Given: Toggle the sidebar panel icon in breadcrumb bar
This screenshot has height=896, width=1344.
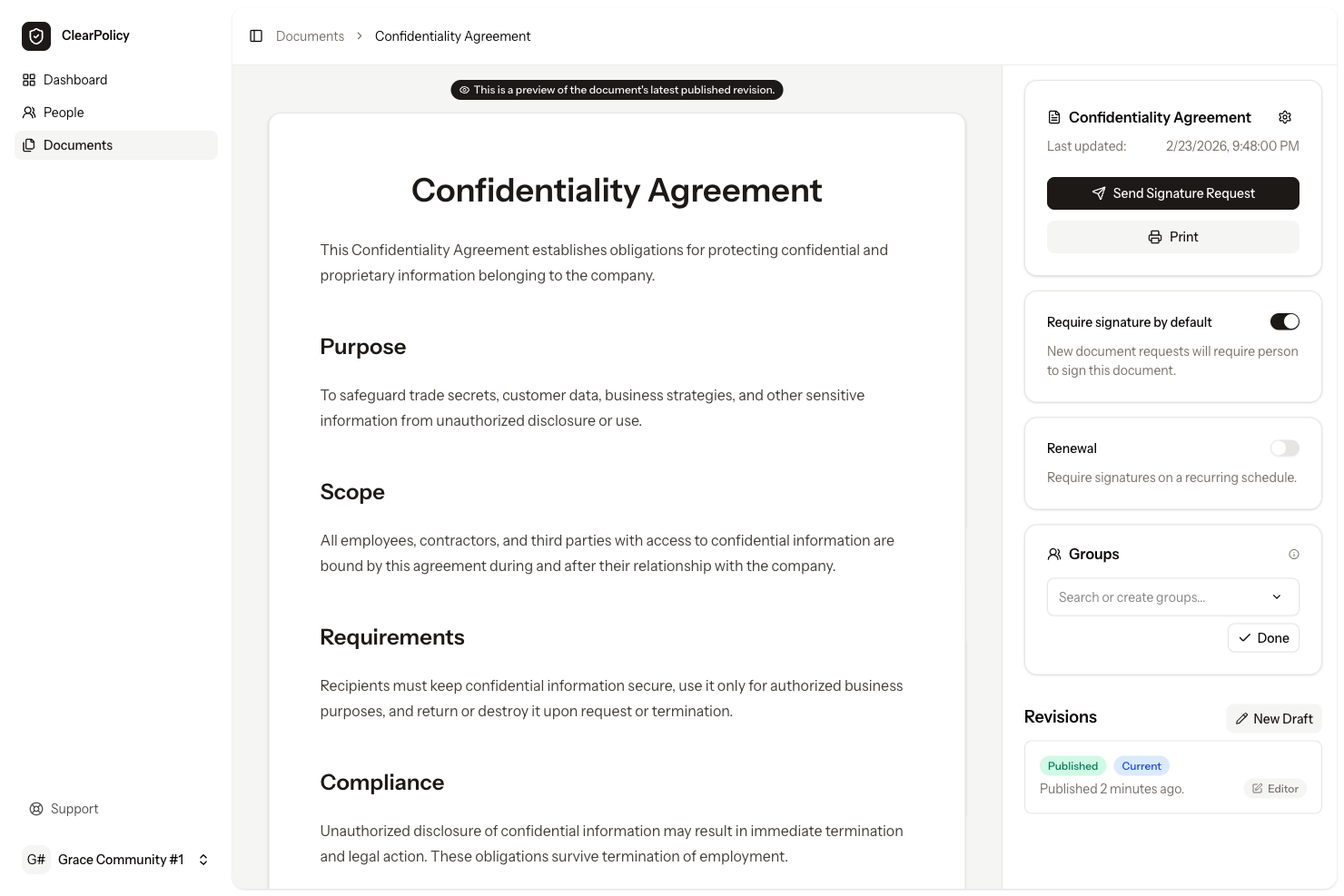Looking at the screenshot, I should (256, 35).
